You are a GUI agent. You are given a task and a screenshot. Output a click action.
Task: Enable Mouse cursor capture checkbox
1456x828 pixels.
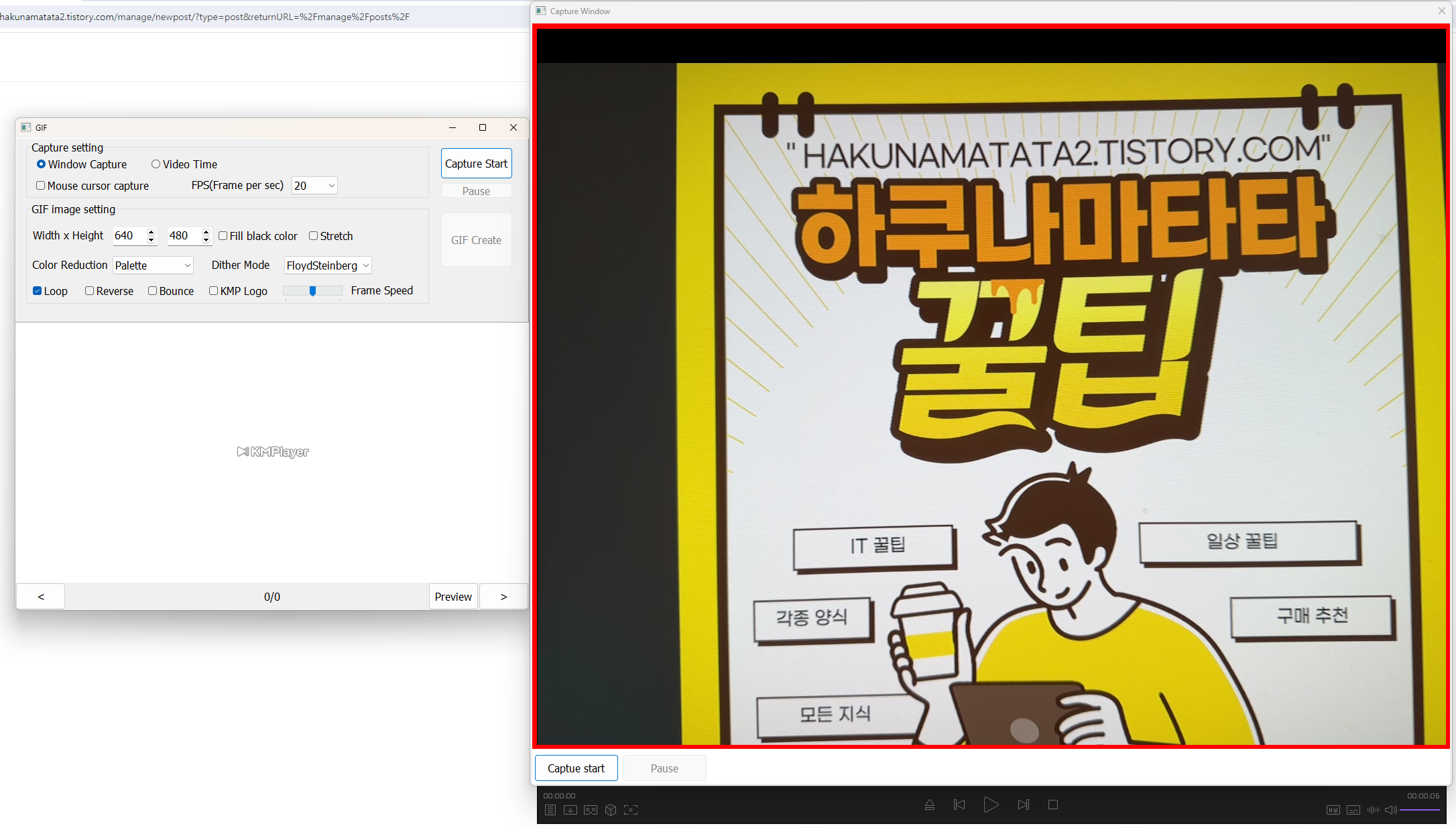point(41,186)
